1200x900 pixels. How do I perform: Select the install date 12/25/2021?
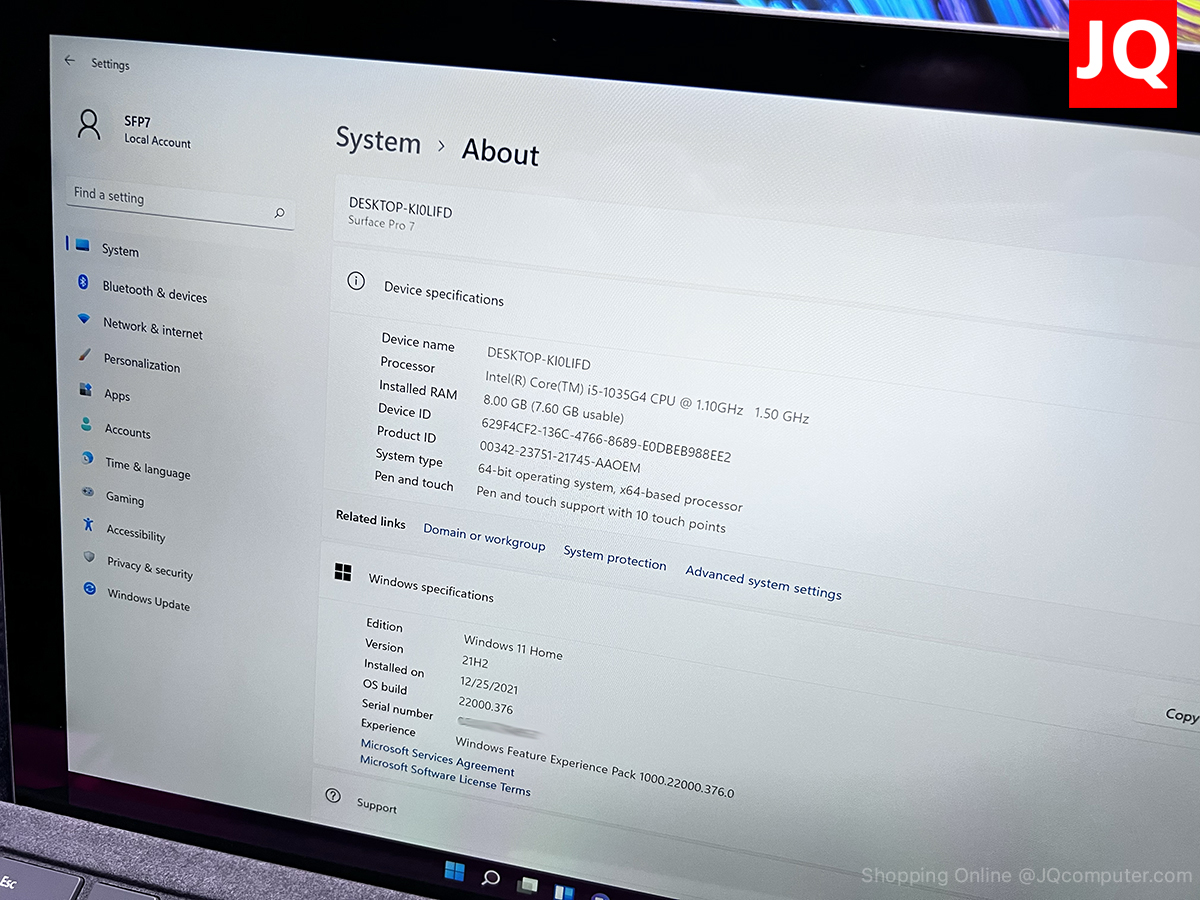(x=489, y=685)
